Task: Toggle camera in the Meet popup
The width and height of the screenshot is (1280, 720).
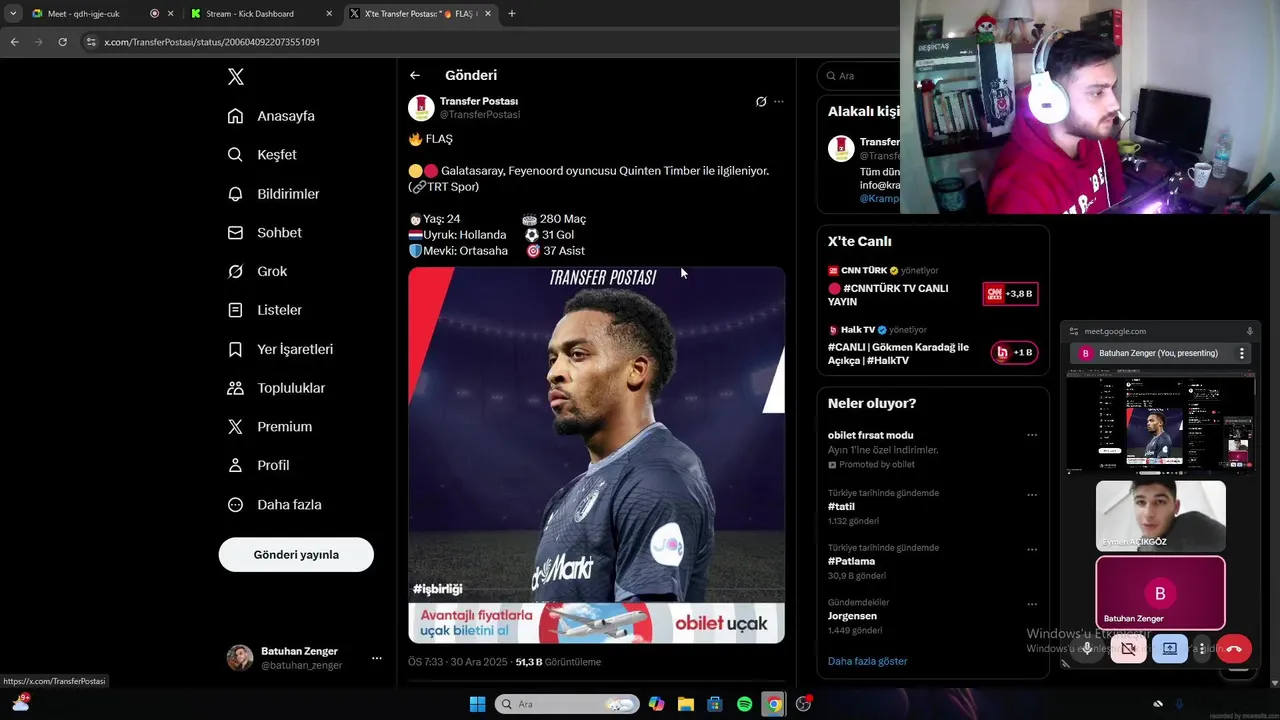Action: click(x=1129, y=649)
